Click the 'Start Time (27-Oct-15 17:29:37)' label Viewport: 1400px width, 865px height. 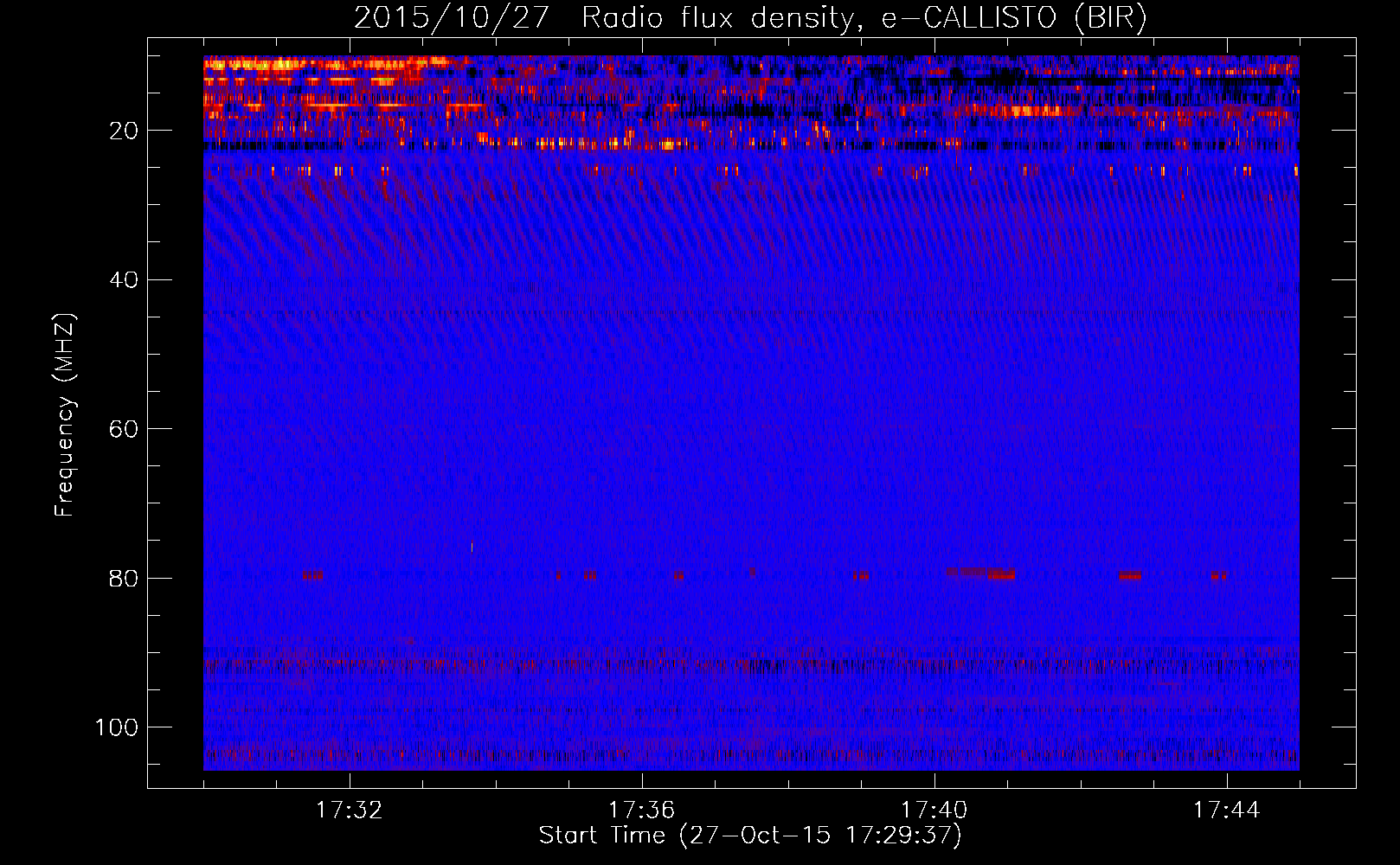click(x=750, y=835)
